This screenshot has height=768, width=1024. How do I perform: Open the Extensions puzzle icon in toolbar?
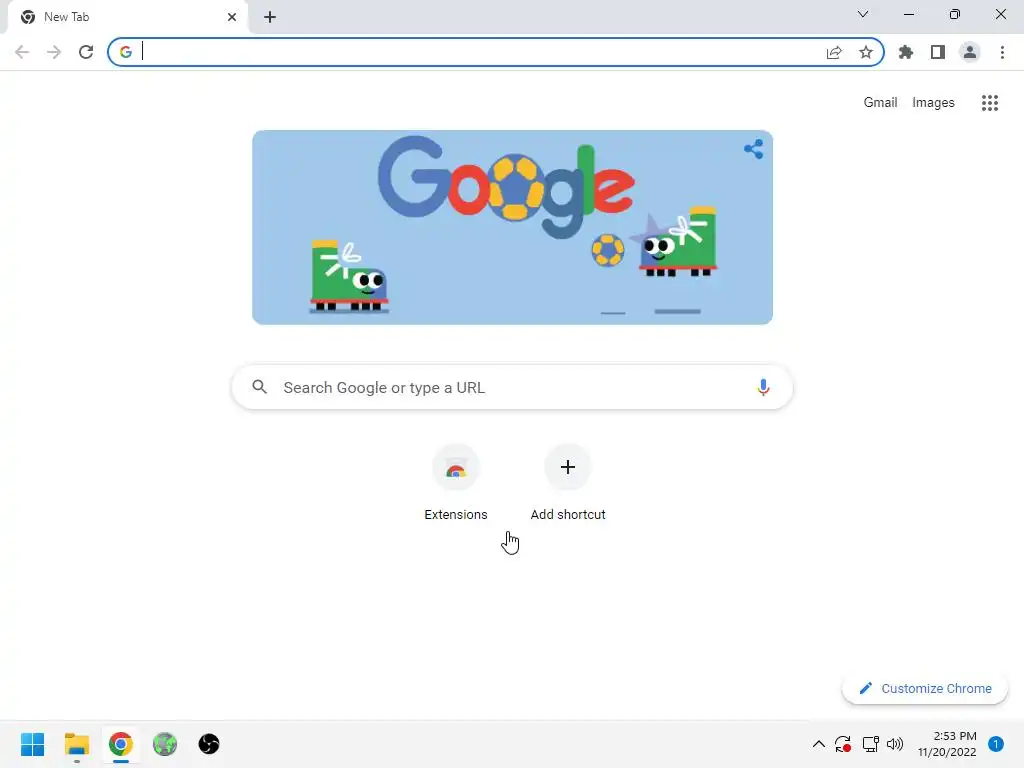pos(905,52)
